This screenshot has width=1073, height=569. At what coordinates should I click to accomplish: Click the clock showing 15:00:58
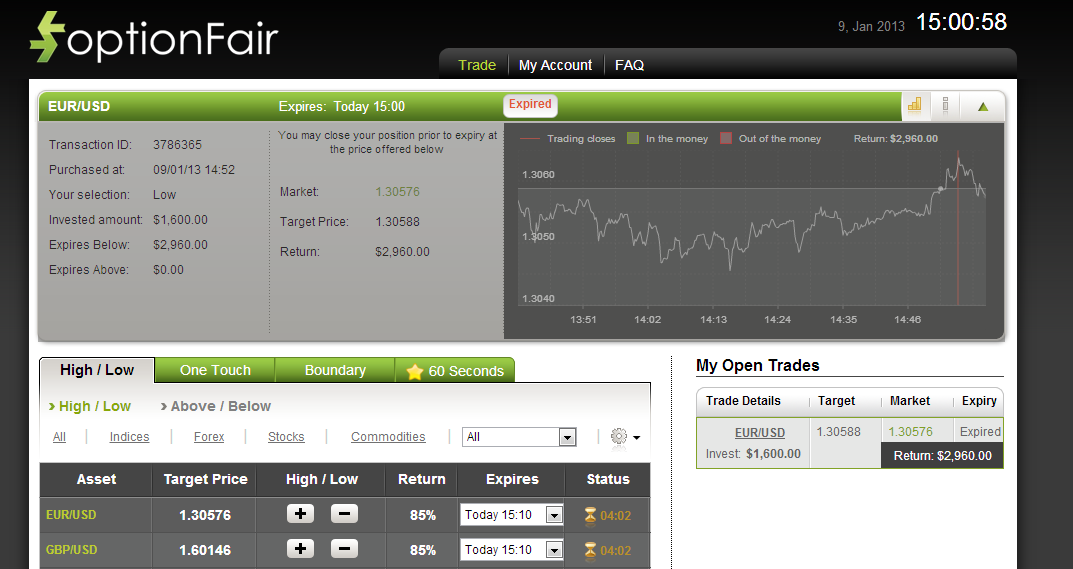pos(961,22)
